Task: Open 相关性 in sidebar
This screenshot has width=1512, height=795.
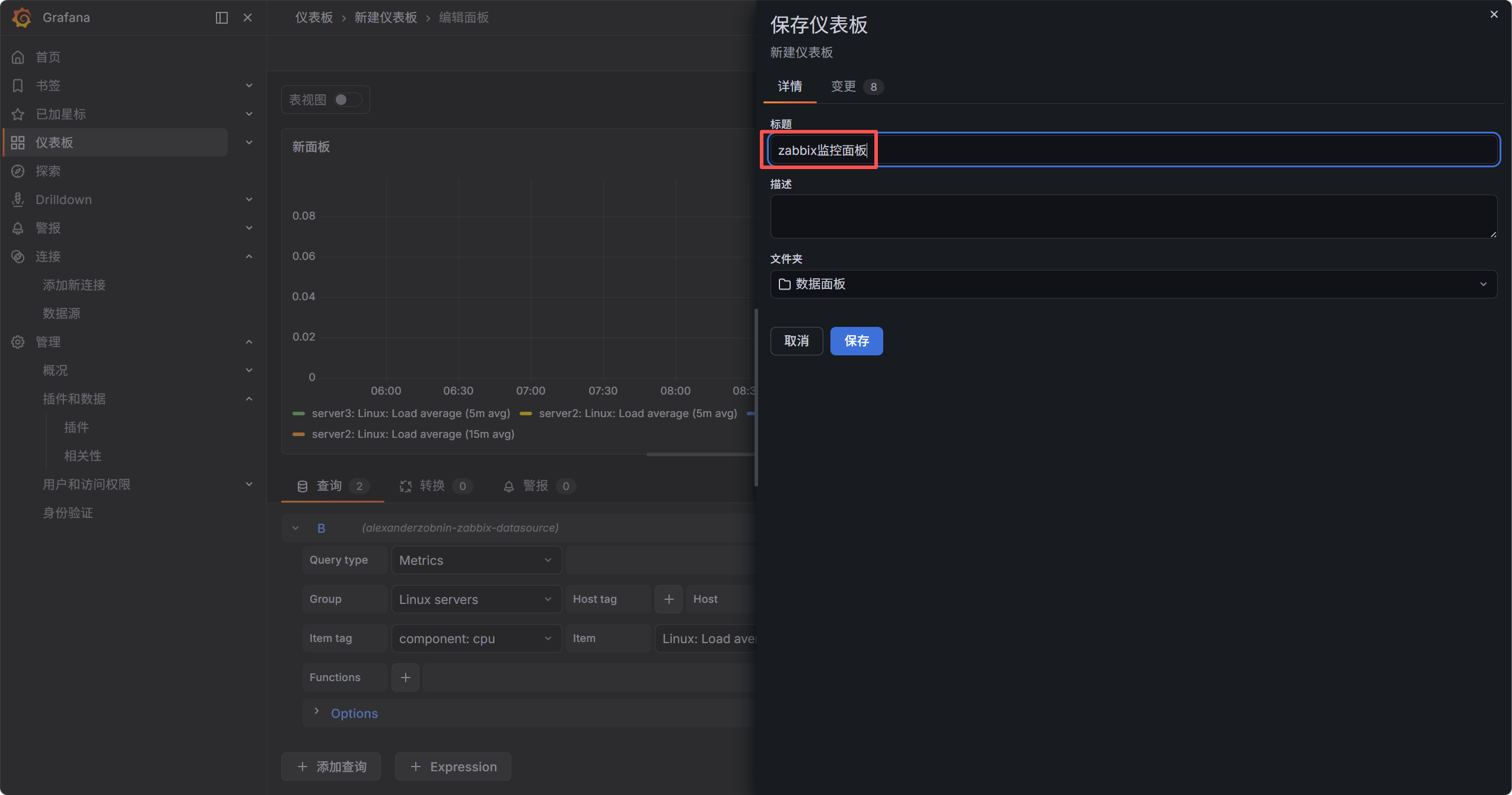Action: click(83, 456)
